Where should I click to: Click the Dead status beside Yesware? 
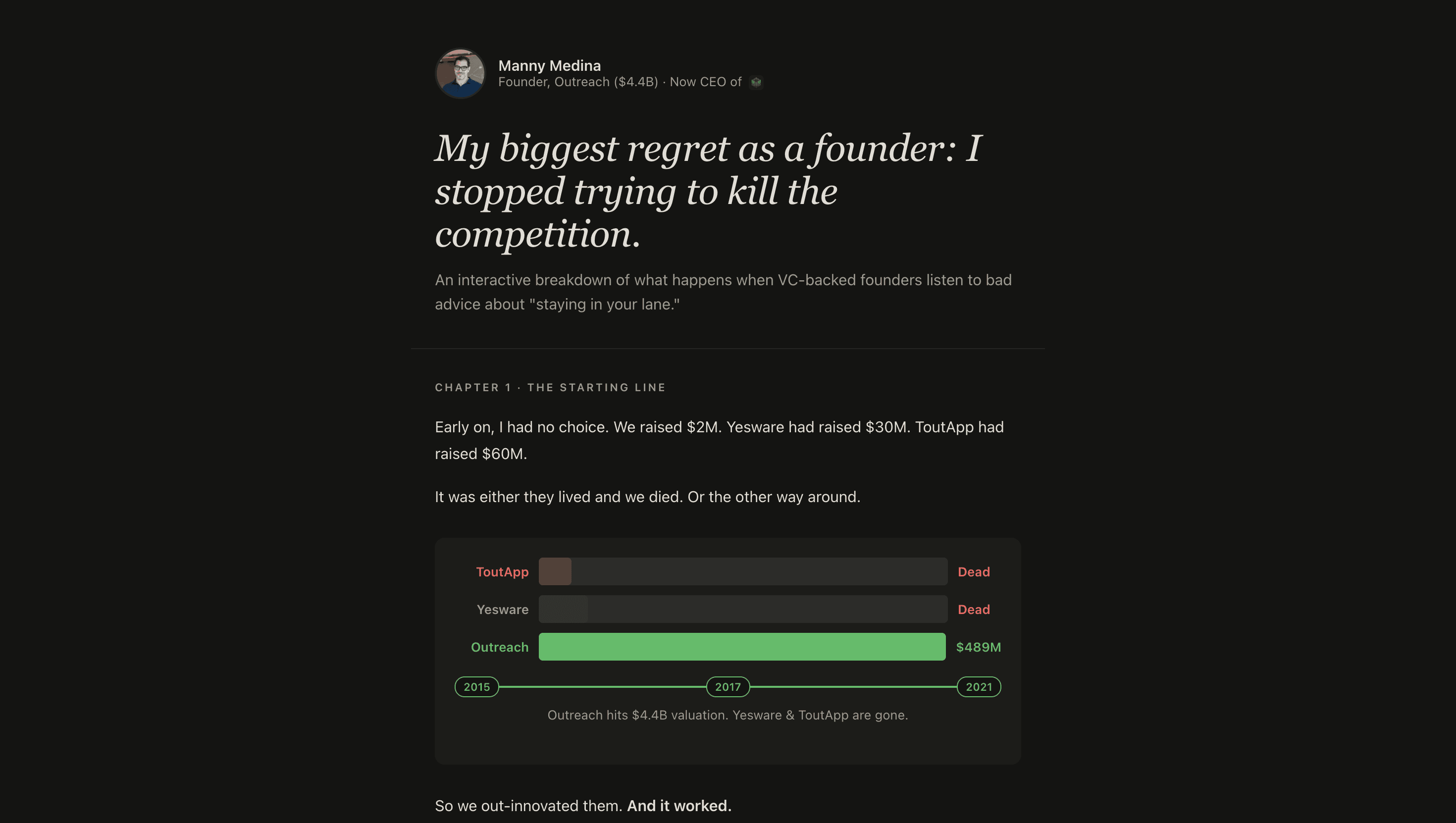pos(973,610)
